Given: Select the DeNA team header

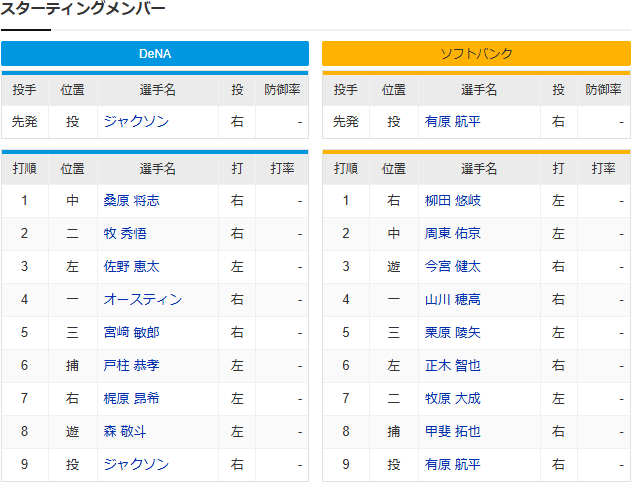Looking at the screenshot, I should [x=155, y=53].
